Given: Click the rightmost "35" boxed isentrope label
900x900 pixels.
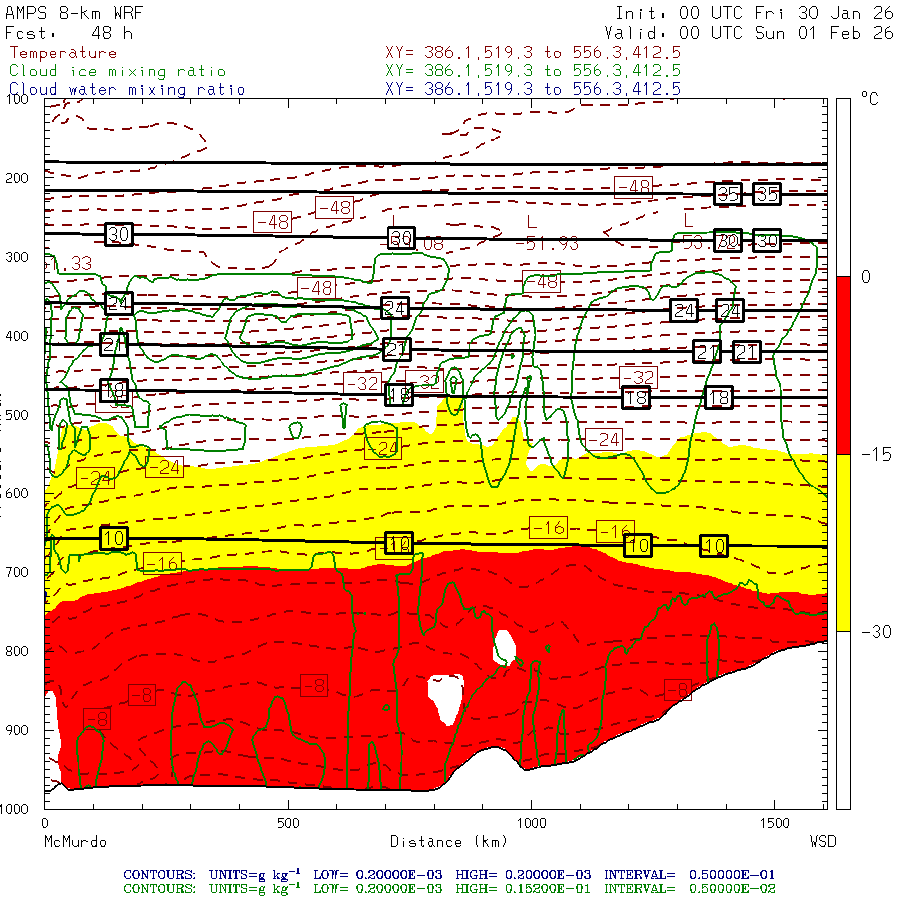Looking at the screenshot, I should click(767, 194).
